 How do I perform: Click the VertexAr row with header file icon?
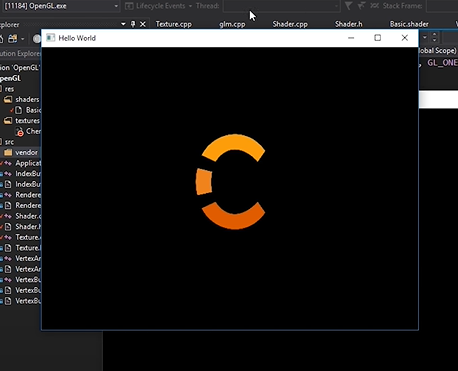(20, 269)
